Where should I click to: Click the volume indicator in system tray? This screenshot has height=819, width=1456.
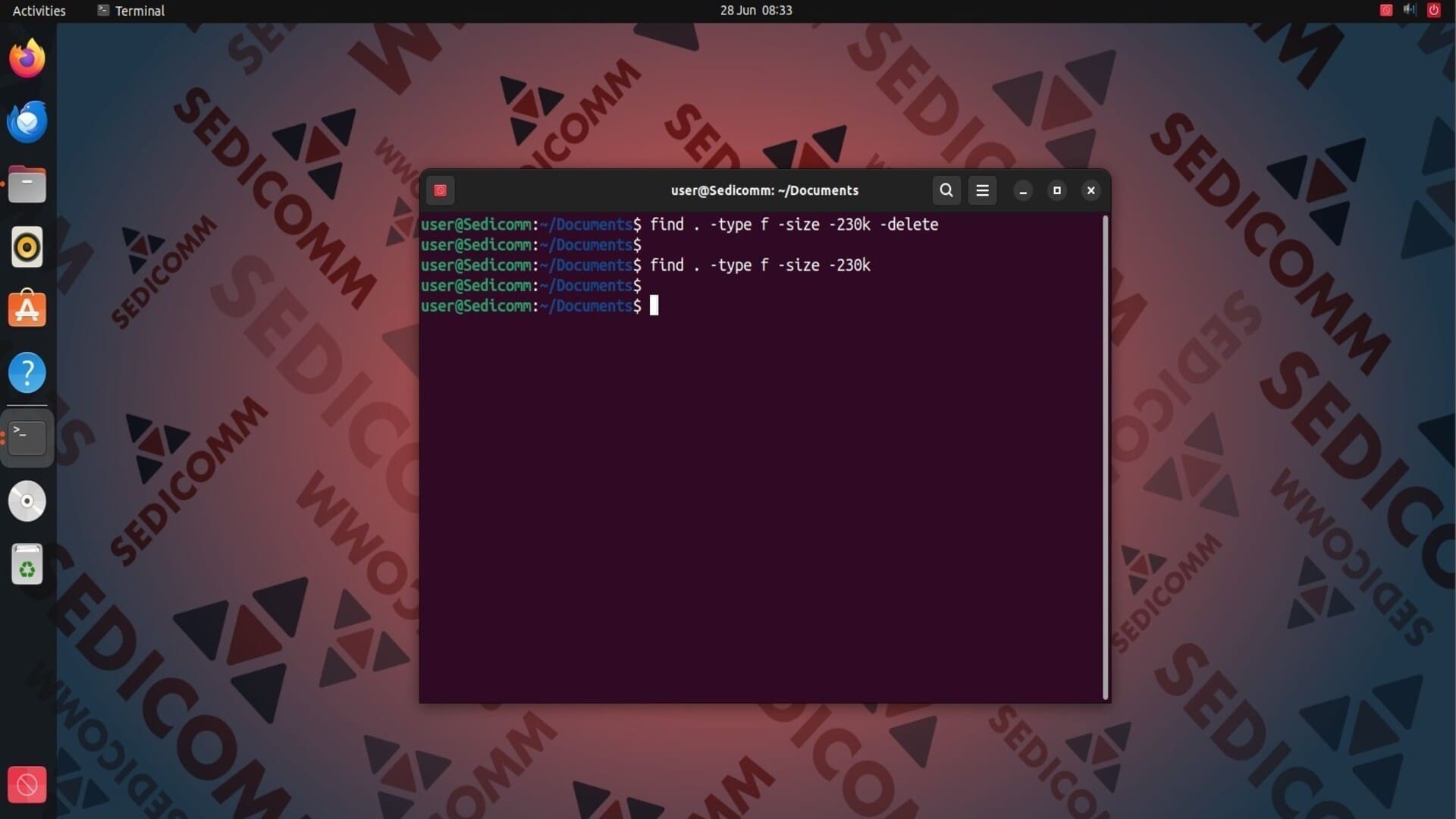click(1410, 10)
